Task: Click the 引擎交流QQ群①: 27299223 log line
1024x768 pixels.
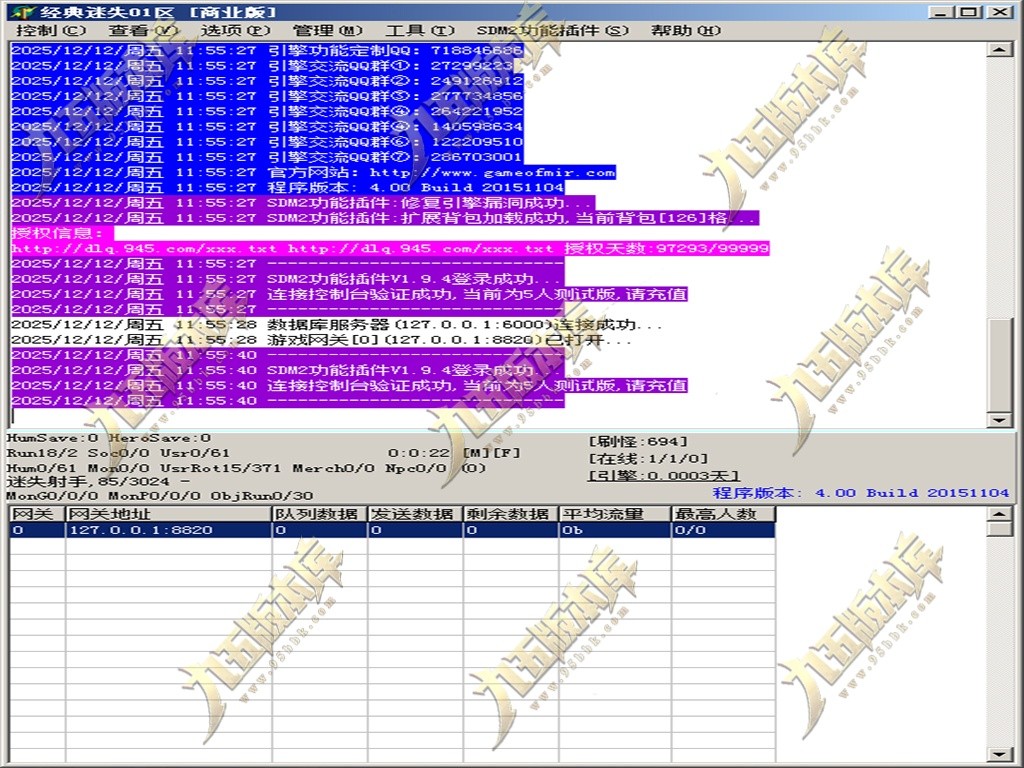Action: click(x=263, y=66)
